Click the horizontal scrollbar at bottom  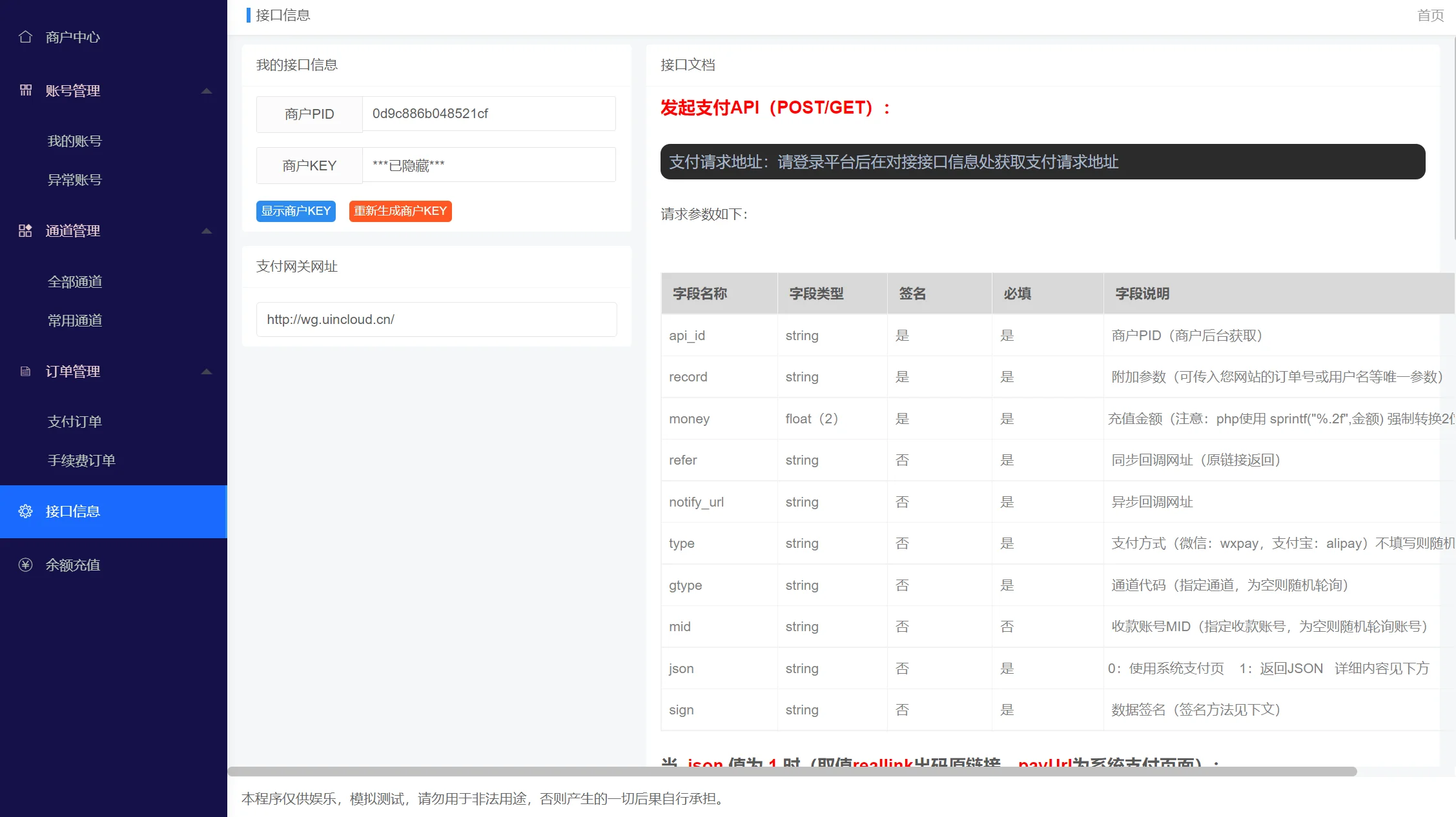tap(792, 771)
